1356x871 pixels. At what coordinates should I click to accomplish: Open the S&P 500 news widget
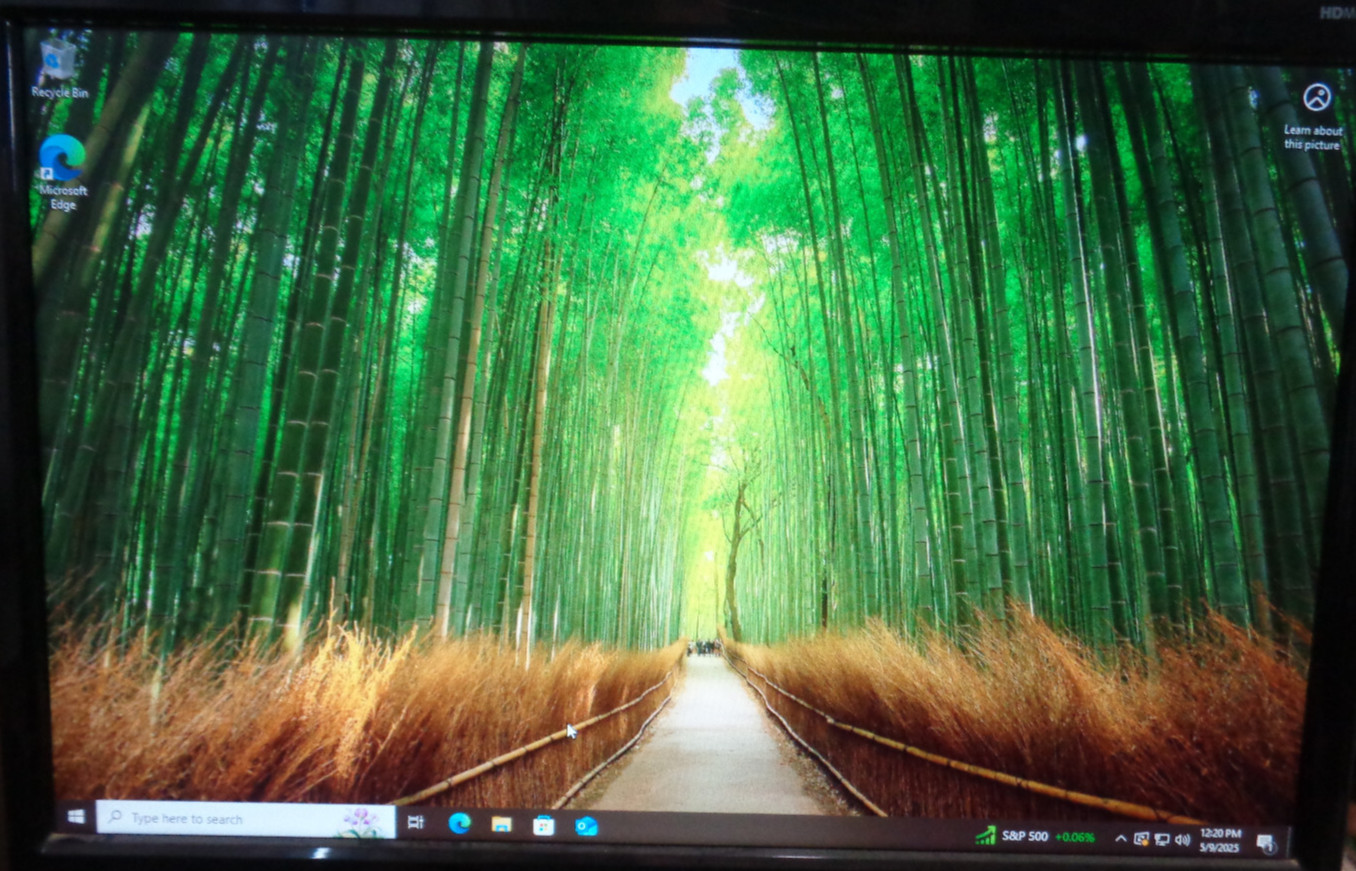pos(1036,836)
